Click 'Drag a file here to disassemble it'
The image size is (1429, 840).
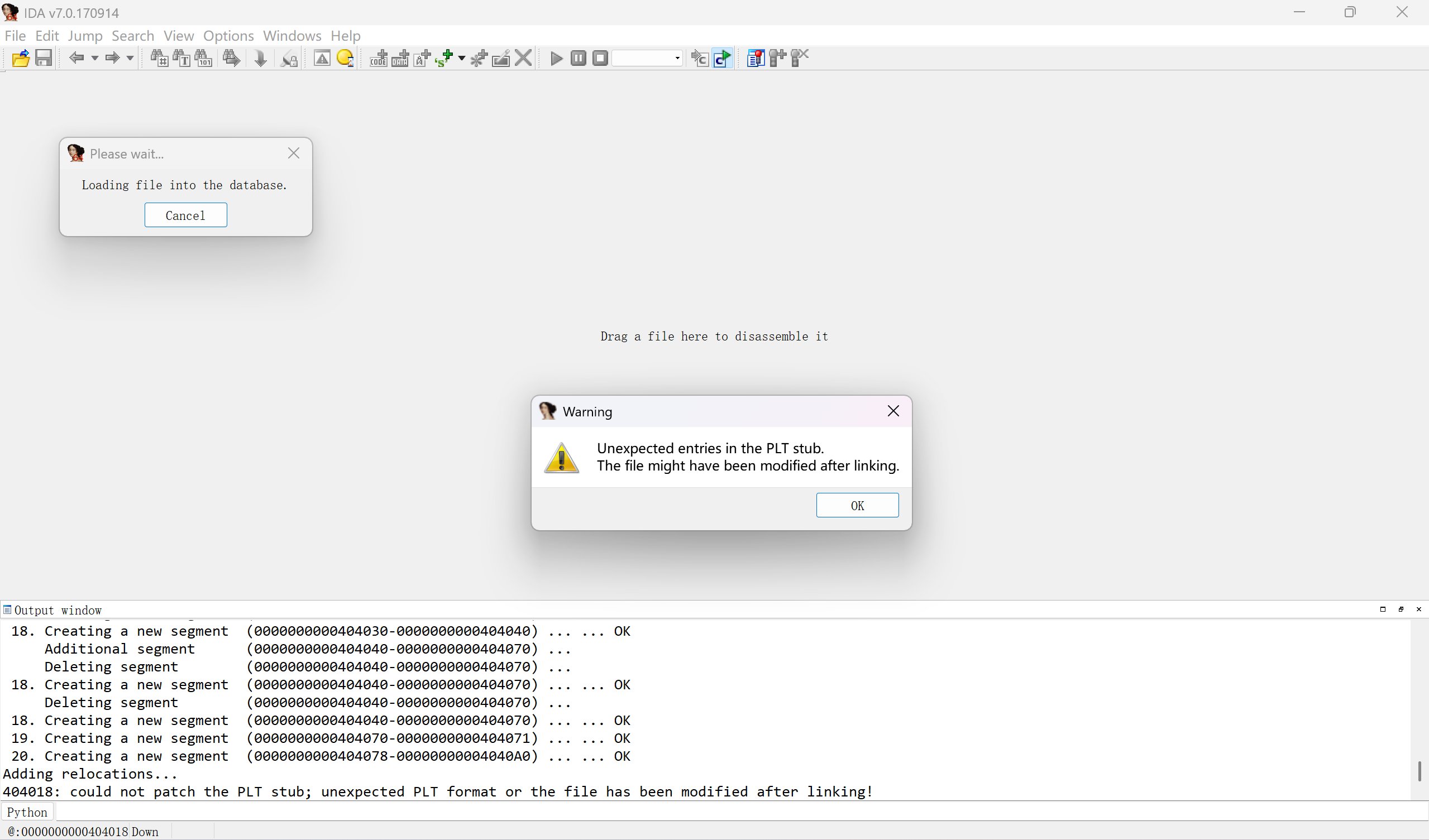715,336
